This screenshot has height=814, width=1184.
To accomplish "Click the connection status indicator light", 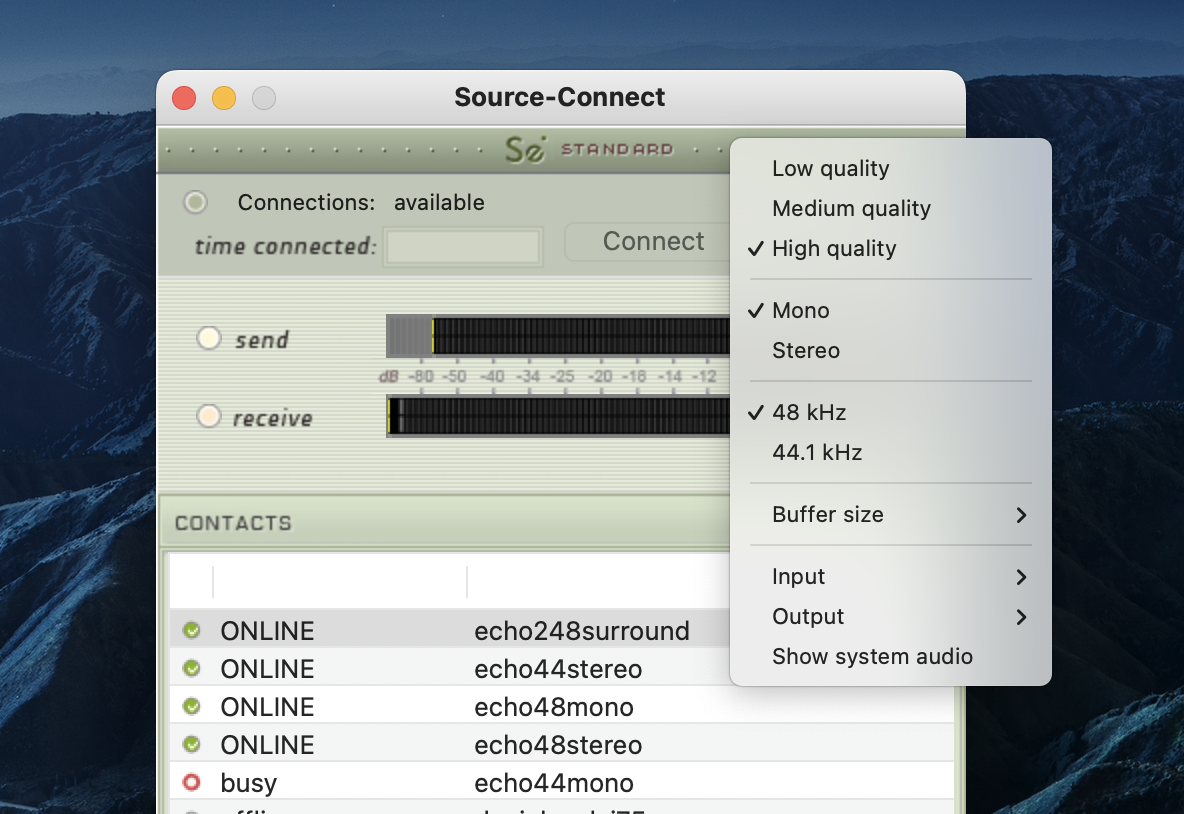I will [x=196, y=203].
